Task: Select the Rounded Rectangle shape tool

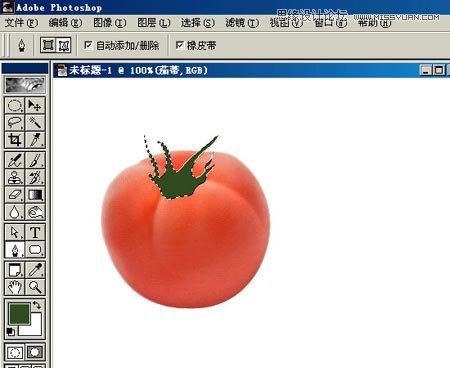Action: [x=35, y=249]
